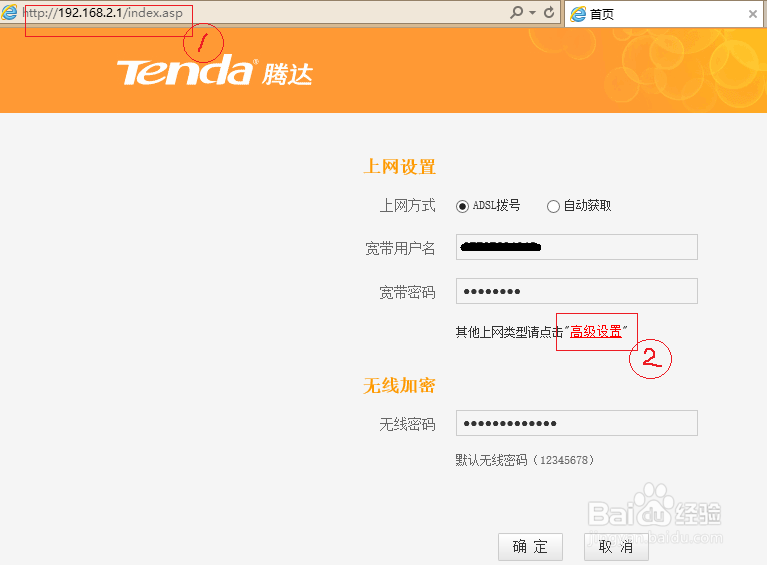Open the 高级设置 link
767x565 pixels.
coord(596,332)
